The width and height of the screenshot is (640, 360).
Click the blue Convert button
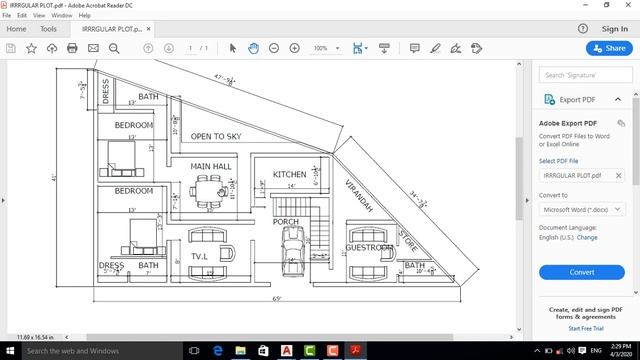pos(582,272)
